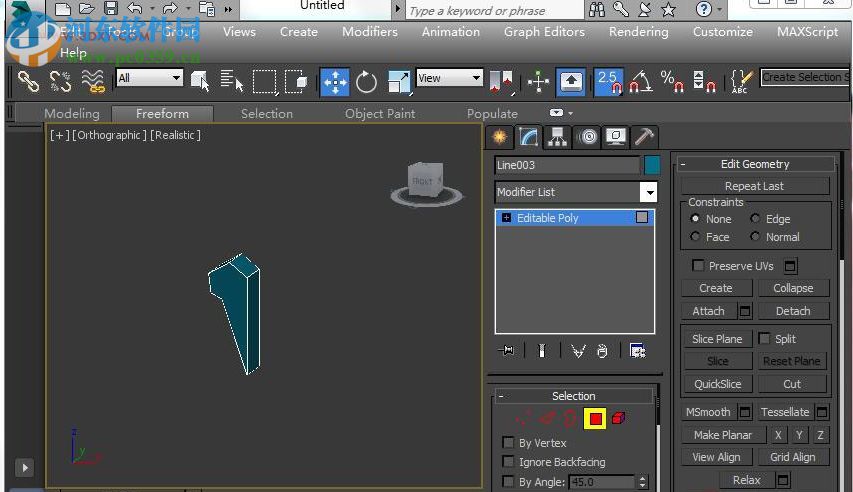The width and height of the screenshot is (853, 492).
Task: Open the Create command panel tab
Action: click(499, 137)
